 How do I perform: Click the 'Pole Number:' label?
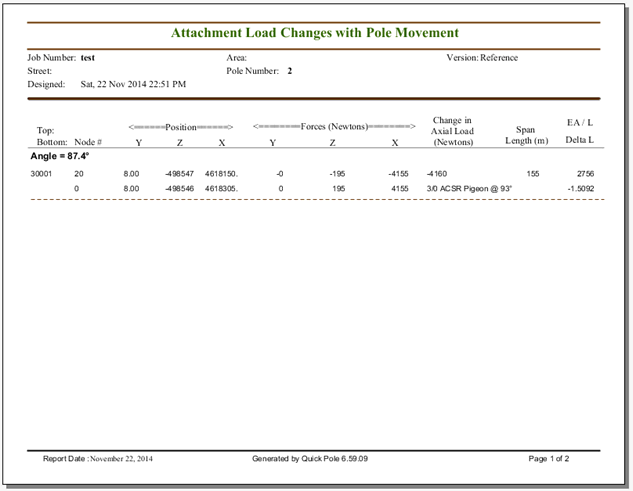252,71
